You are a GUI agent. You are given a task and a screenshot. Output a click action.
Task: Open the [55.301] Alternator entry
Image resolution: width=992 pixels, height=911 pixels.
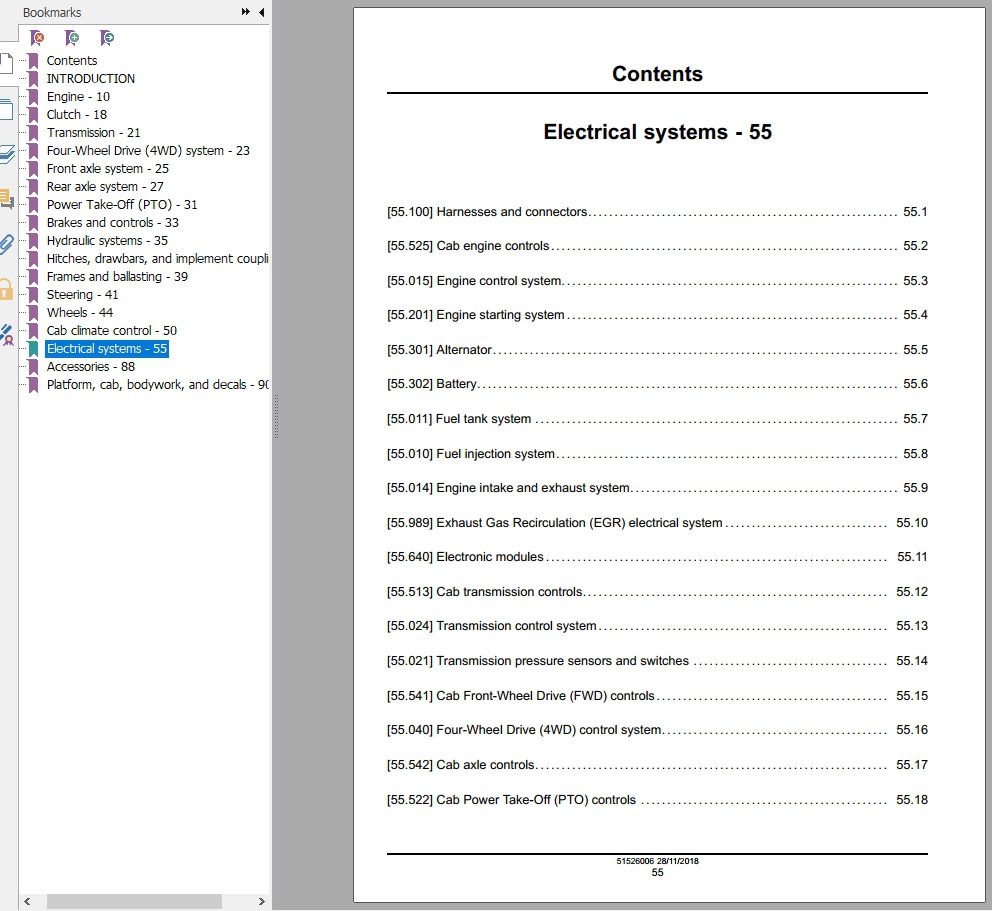pos(657,350)
